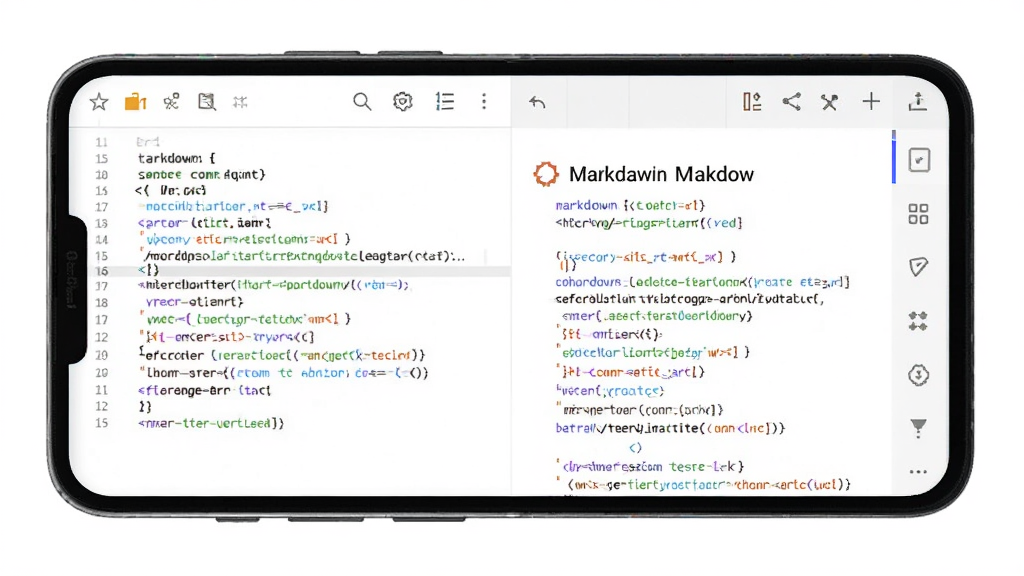Tap the split panel layout icon
The width and height of the screenshot is (1024, 576).
pyautogui.click(x=752, y=102)
